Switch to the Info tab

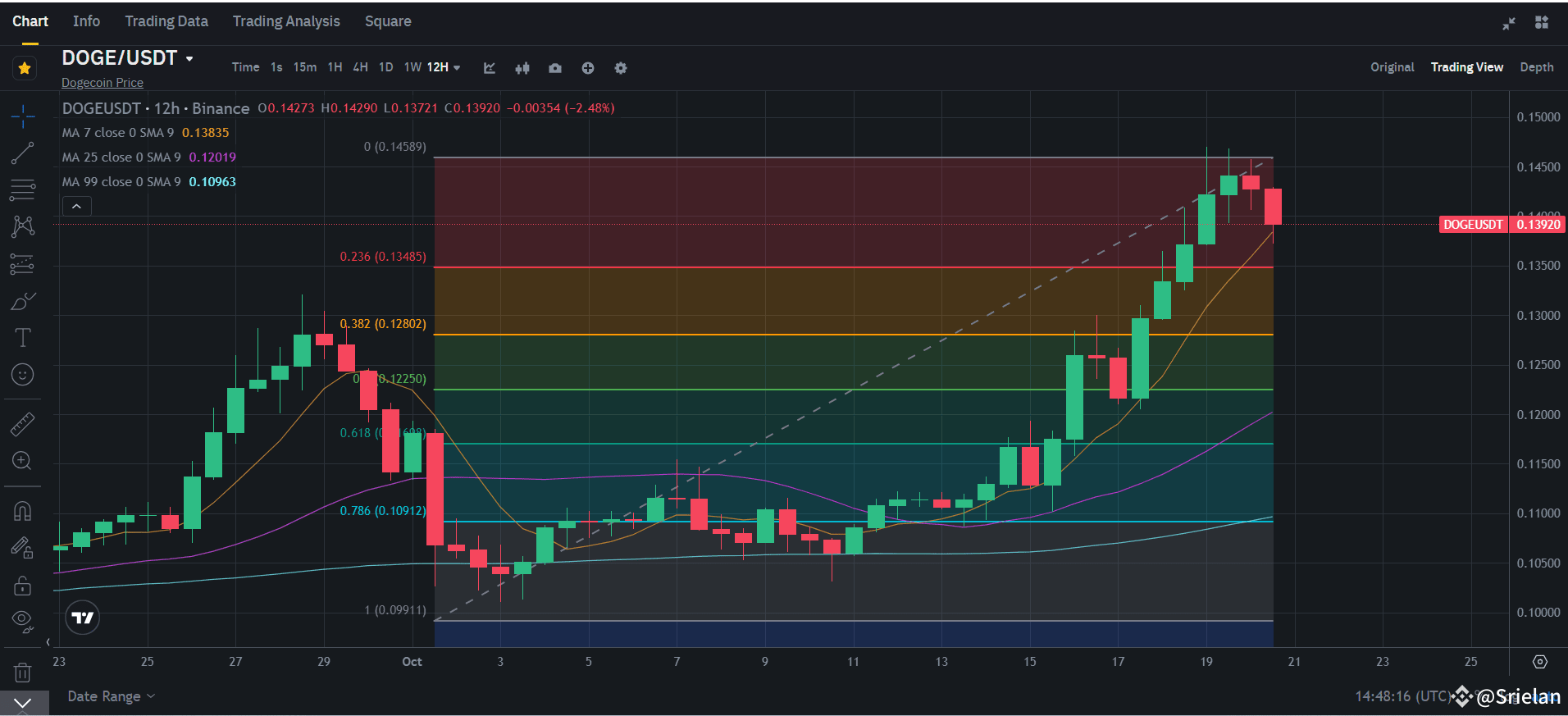tap(86, 21)
